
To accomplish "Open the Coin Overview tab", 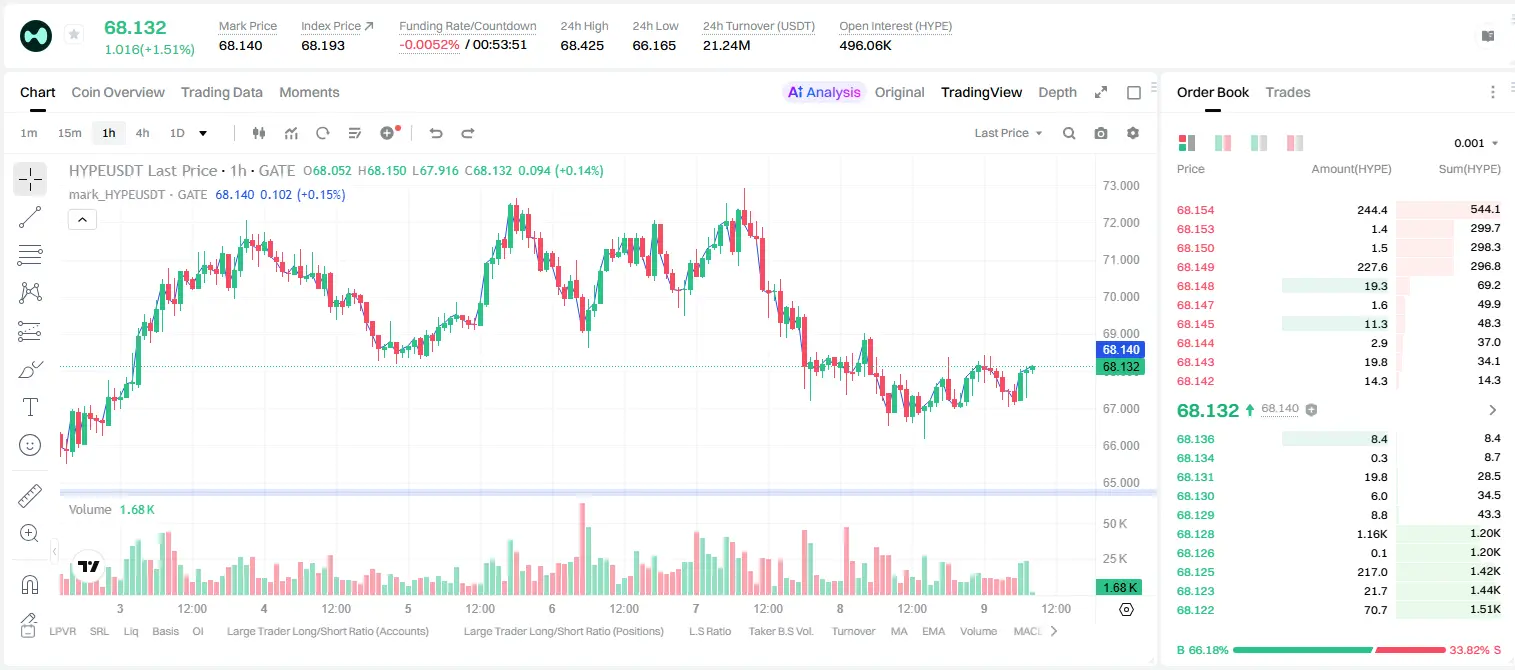I will [x=118, y=92].
